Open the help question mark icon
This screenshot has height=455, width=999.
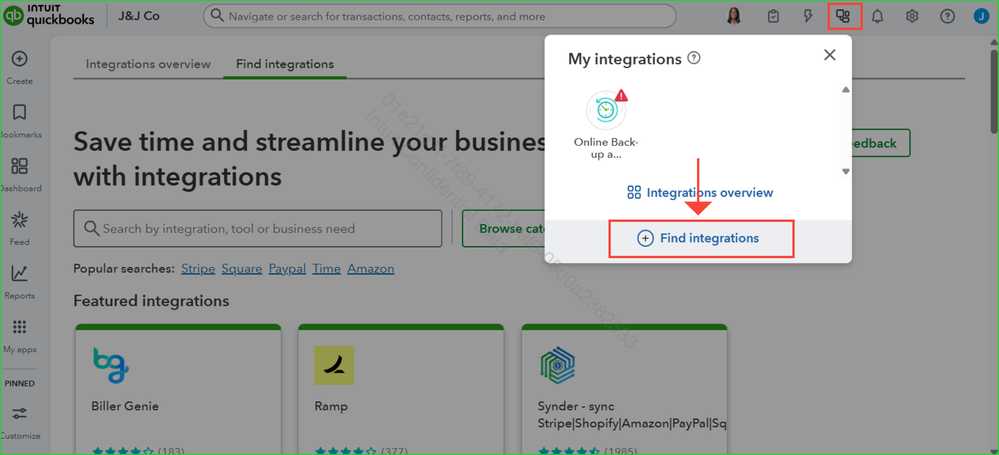pyautogui.click(x=947, y=17)
